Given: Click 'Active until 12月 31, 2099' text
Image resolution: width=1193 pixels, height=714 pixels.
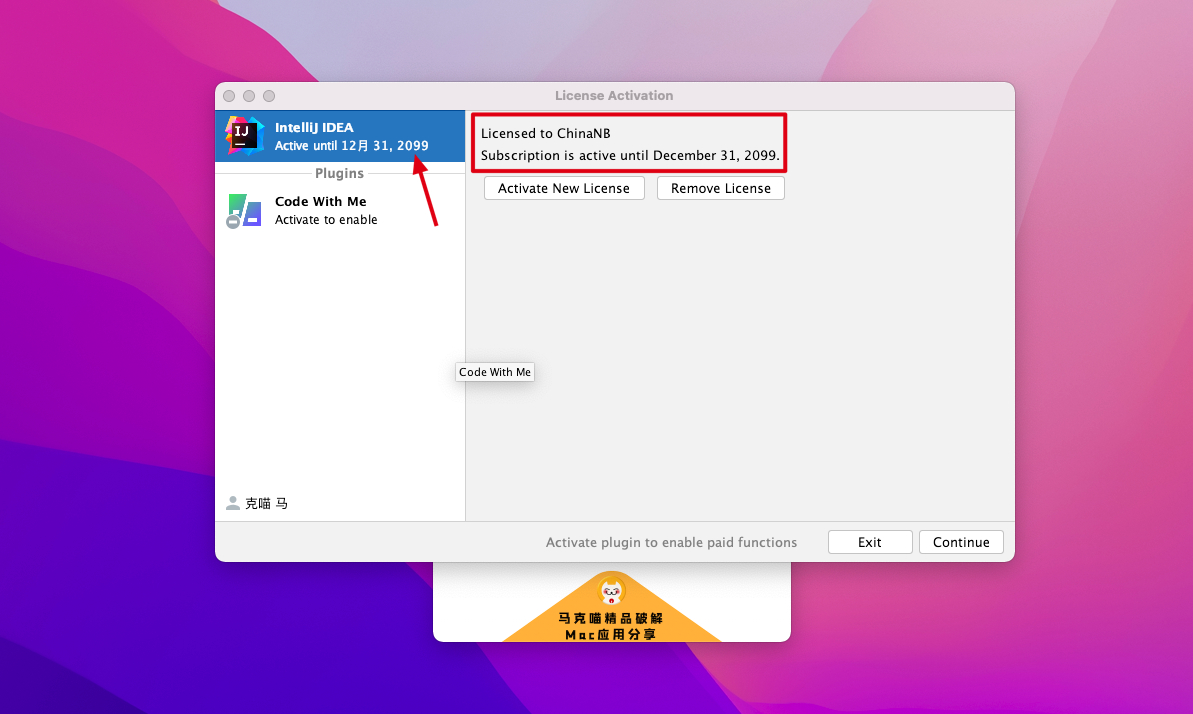Looking at the screenshot, I should [352, 145].
